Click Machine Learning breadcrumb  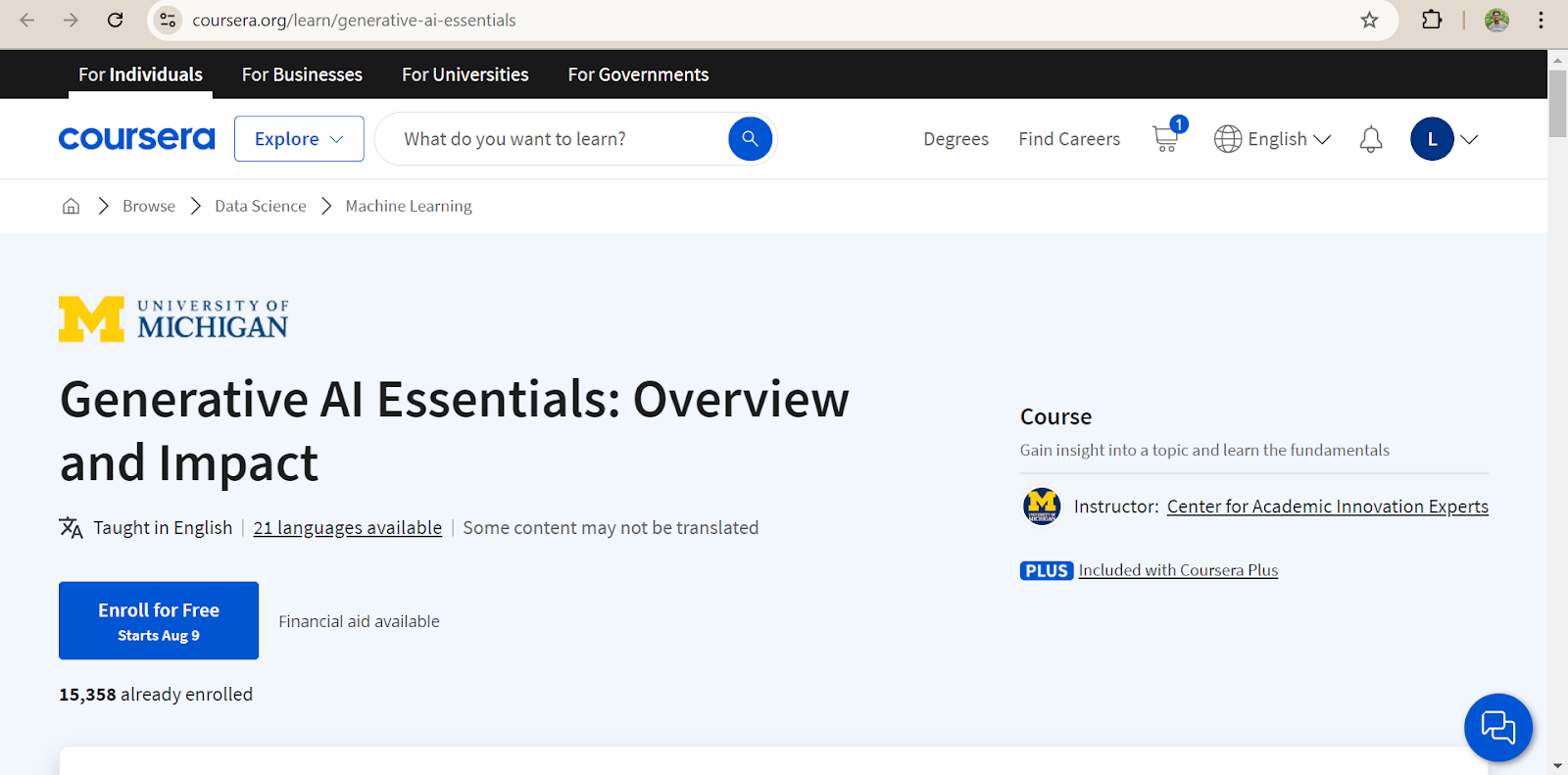tap(409, 206)
